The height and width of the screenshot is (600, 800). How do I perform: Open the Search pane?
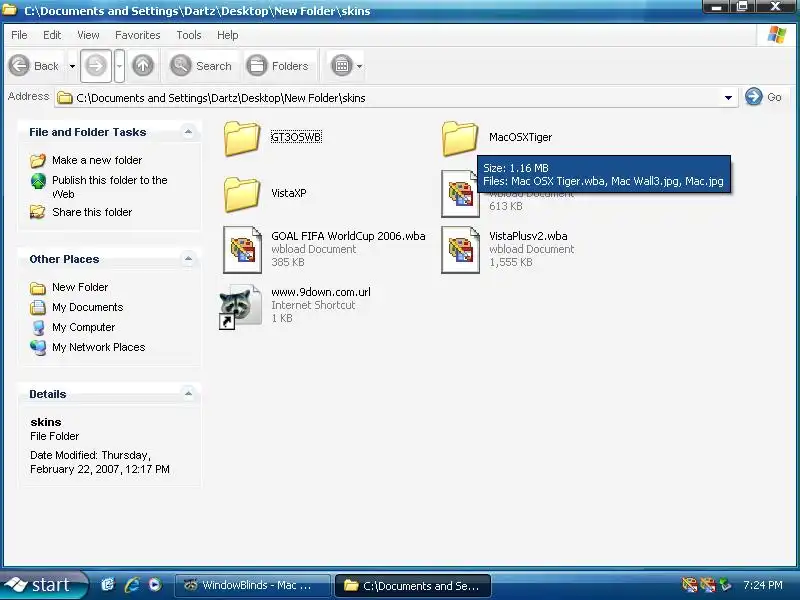pyautogui.click(x=202, y=66)
